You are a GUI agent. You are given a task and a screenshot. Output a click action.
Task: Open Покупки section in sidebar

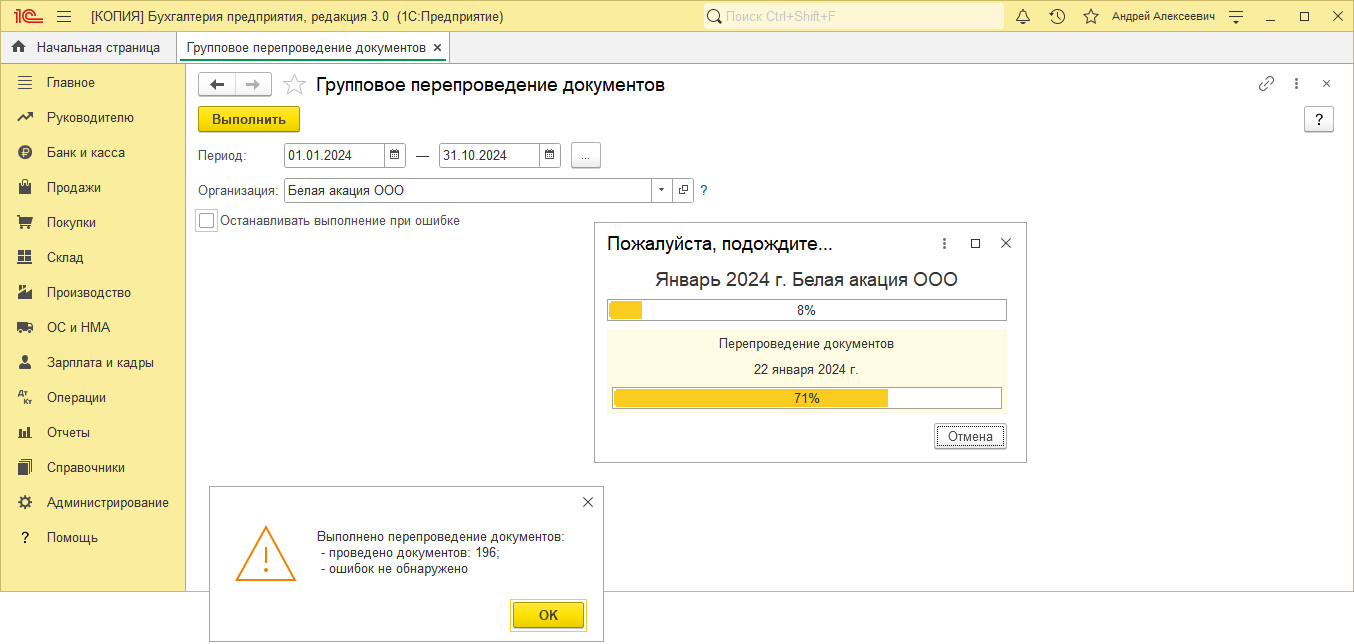pos(71,223)
